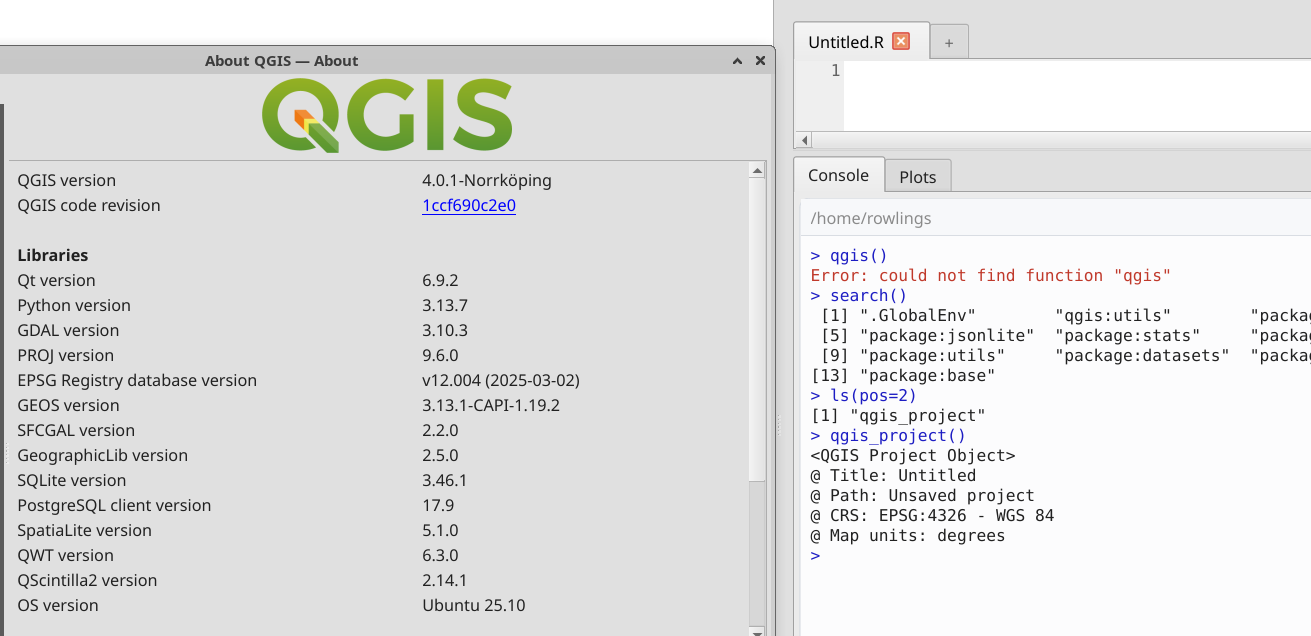Screen dimensions: 1311x636
Task: Open the QGIS code revision link 1ccf690c2e0
Action: (x=469, y=205)
